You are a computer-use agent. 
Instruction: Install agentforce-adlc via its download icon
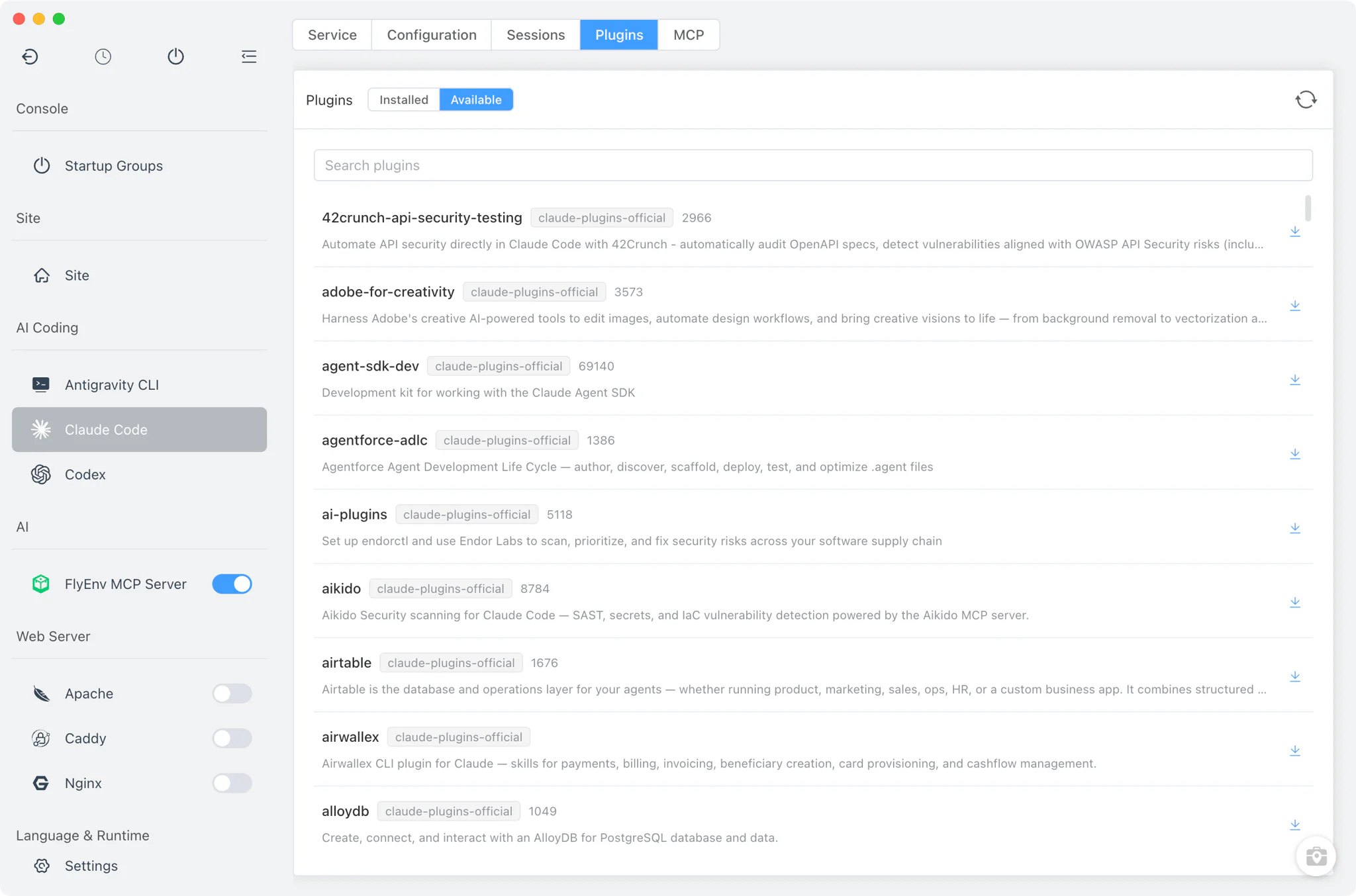tap(1295, 453)
